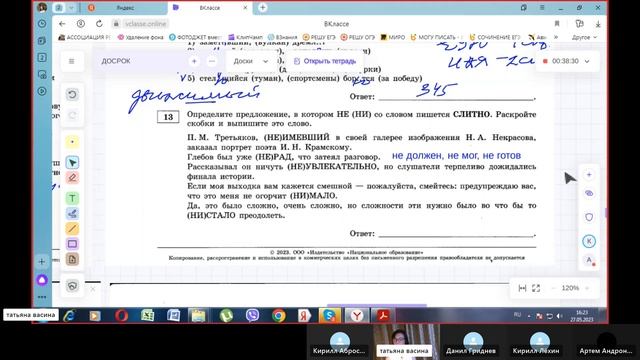This screenshot has height=360, width=640.
Task: Launch Excel from the taskbar
Action: (x=147, y=316)
